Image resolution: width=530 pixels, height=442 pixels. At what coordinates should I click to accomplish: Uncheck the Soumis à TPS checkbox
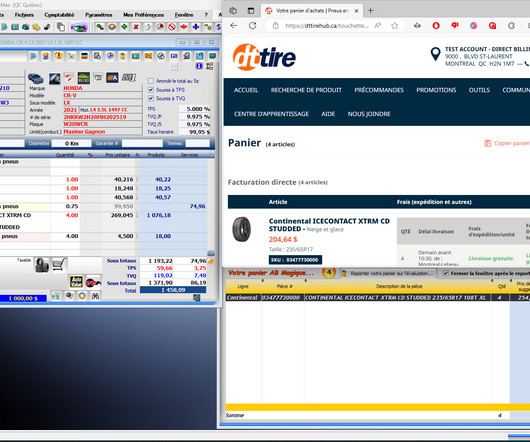[x=151, y=90]
